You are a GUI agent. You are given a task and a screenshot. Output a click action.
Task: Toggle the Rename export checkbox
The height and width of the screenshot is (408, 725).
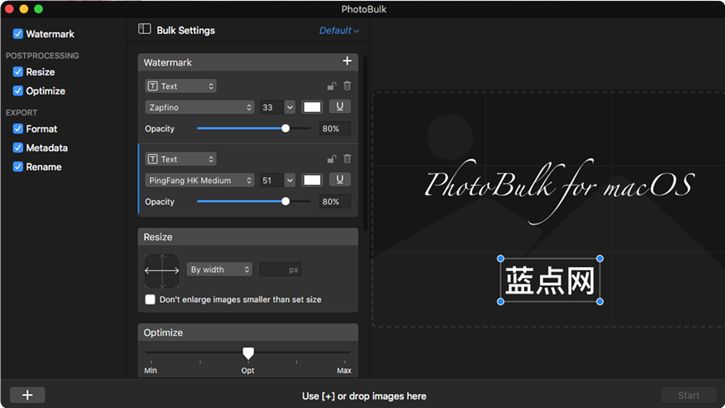(18, 167)
